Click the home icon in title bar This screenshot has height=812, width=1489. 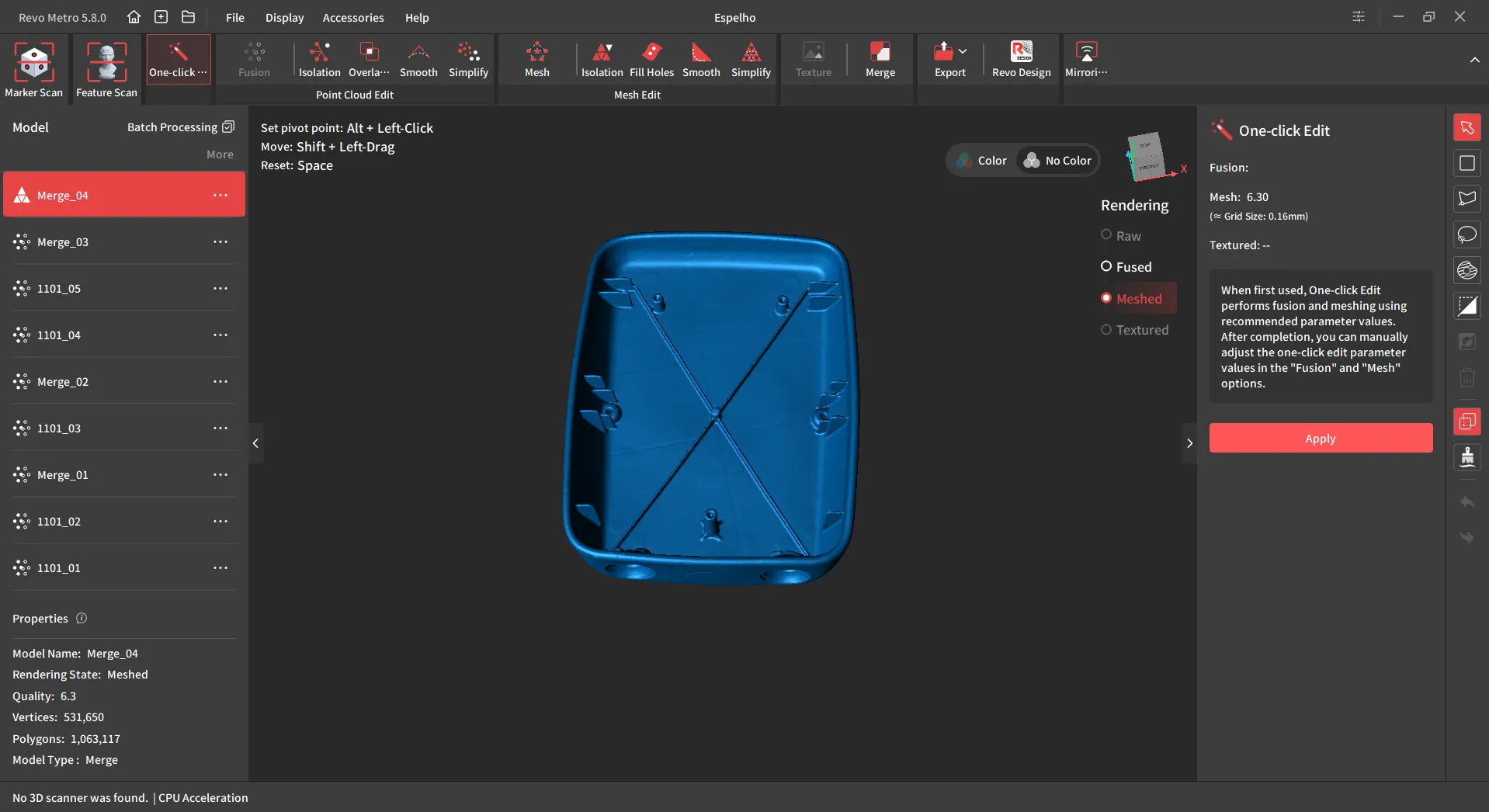134,17
